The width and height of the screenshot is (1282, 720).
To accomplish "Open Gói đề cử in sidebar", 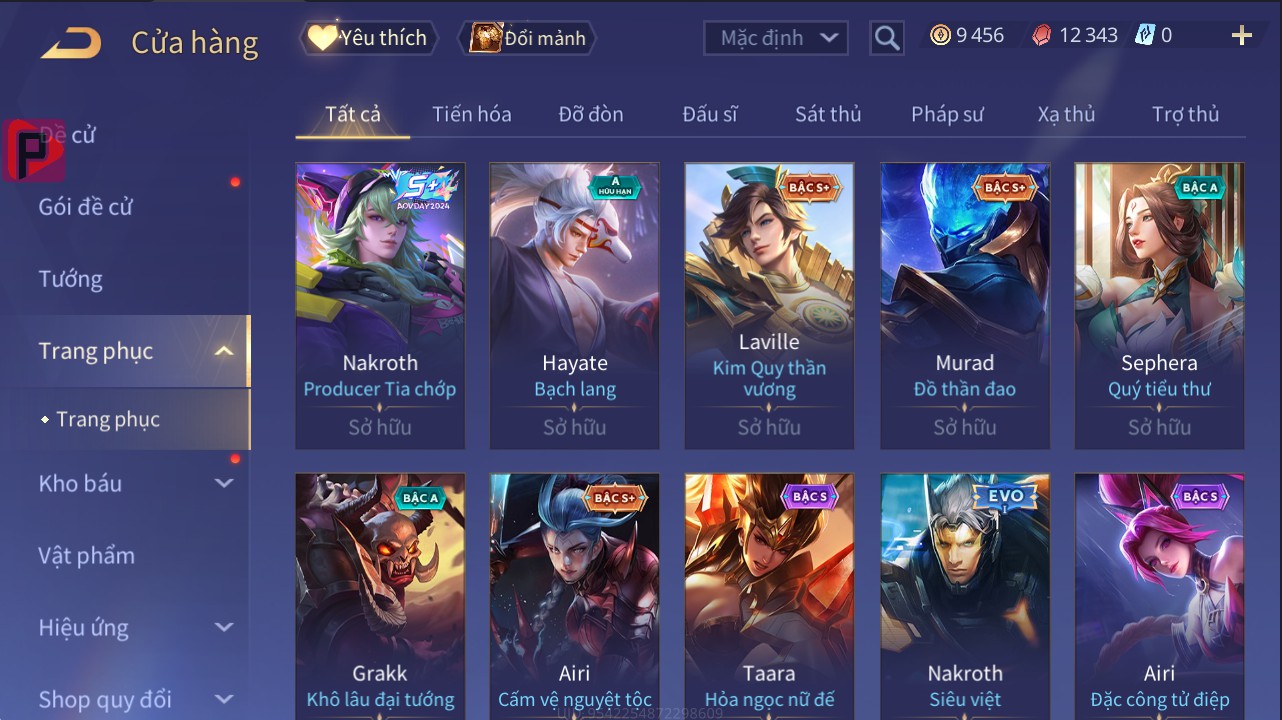I will tap(85, 207).
